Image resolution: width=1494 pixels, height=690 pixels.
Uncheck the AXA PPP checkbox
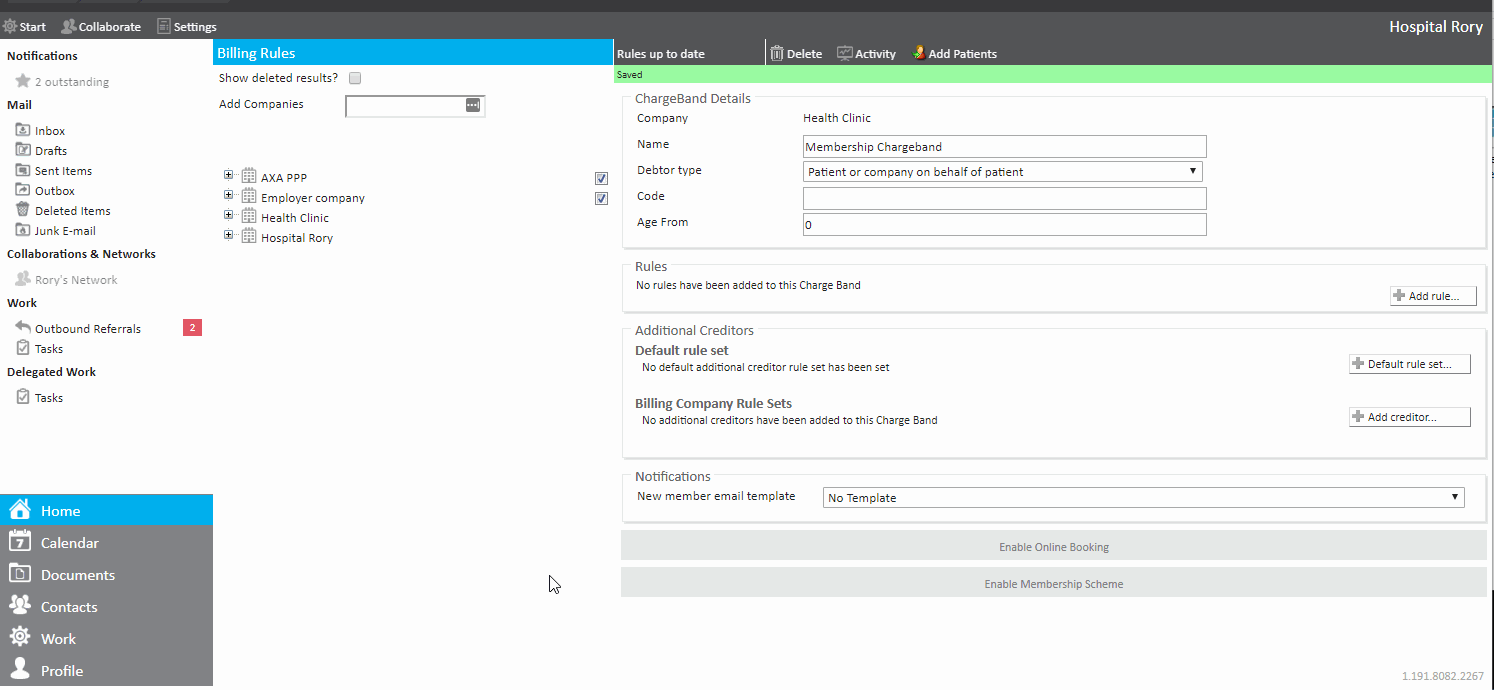click(601, 178)
